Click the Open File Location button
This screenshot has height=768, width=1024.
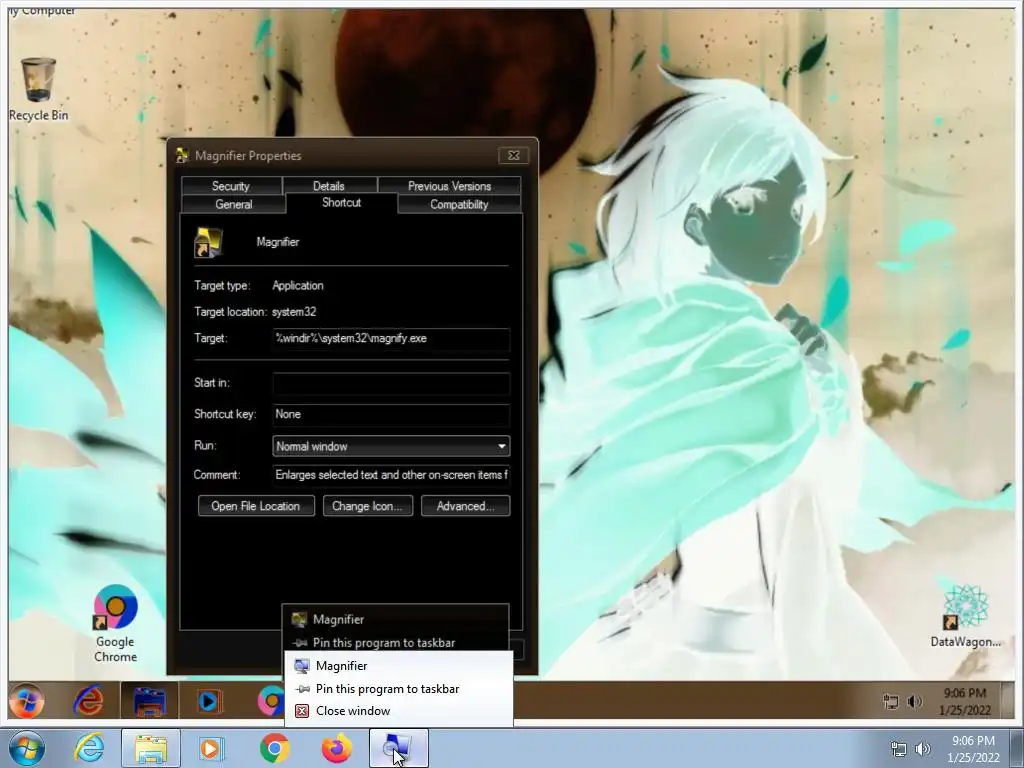256,506
